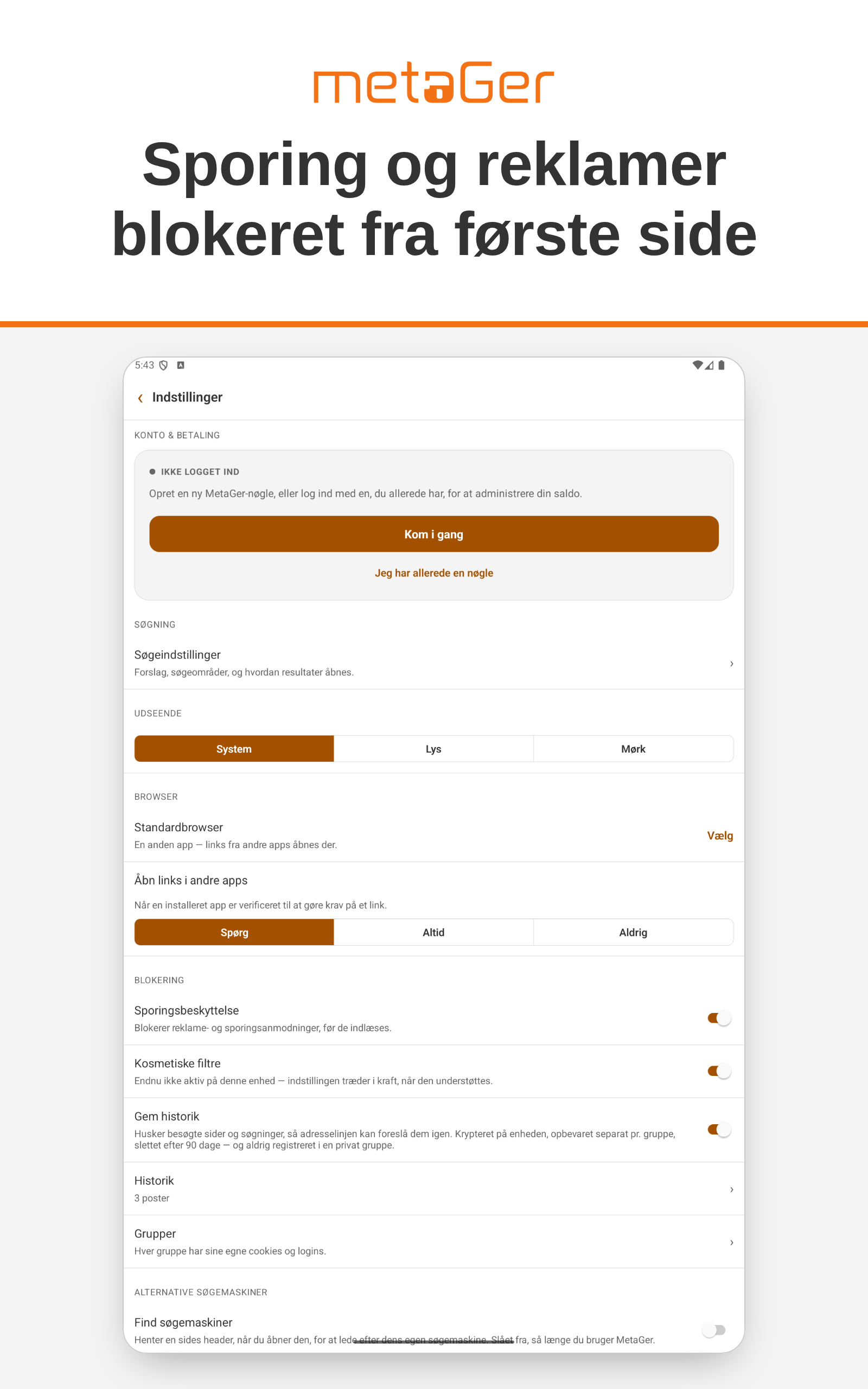The image size is (868, 1389).
Task: Click Vælg for Standardbrowser
Action: pyautogui.click(x=720, y=836)
